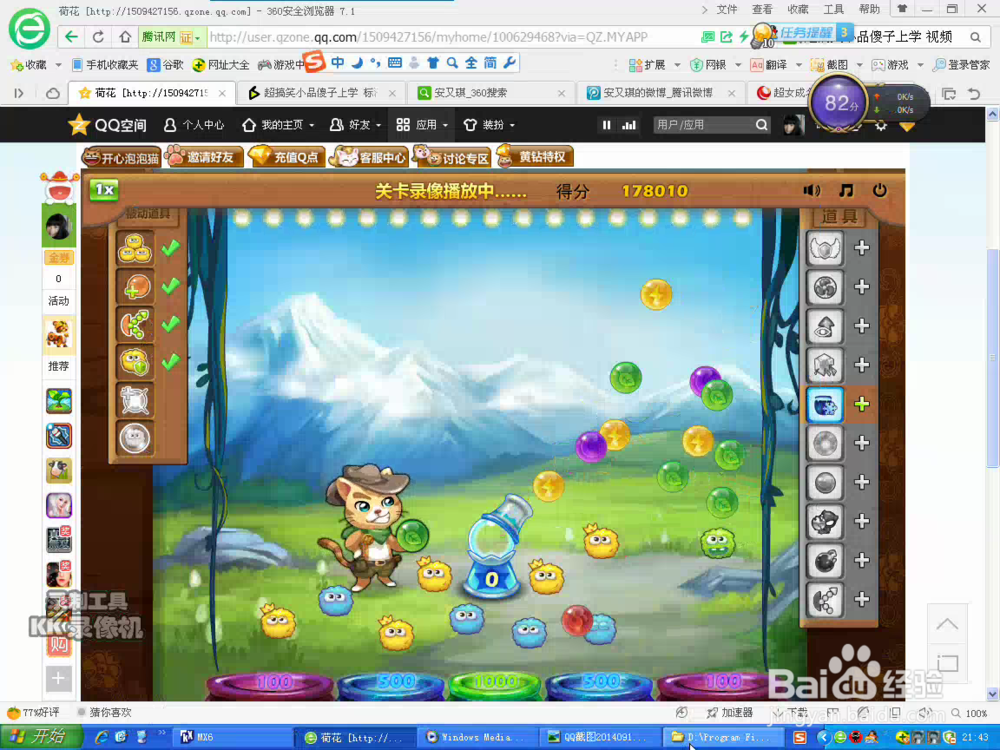The width and height of the screenshot is (1000, 750).
Task: Click the sidebar plus add button
Action: [x=58, y=679]
